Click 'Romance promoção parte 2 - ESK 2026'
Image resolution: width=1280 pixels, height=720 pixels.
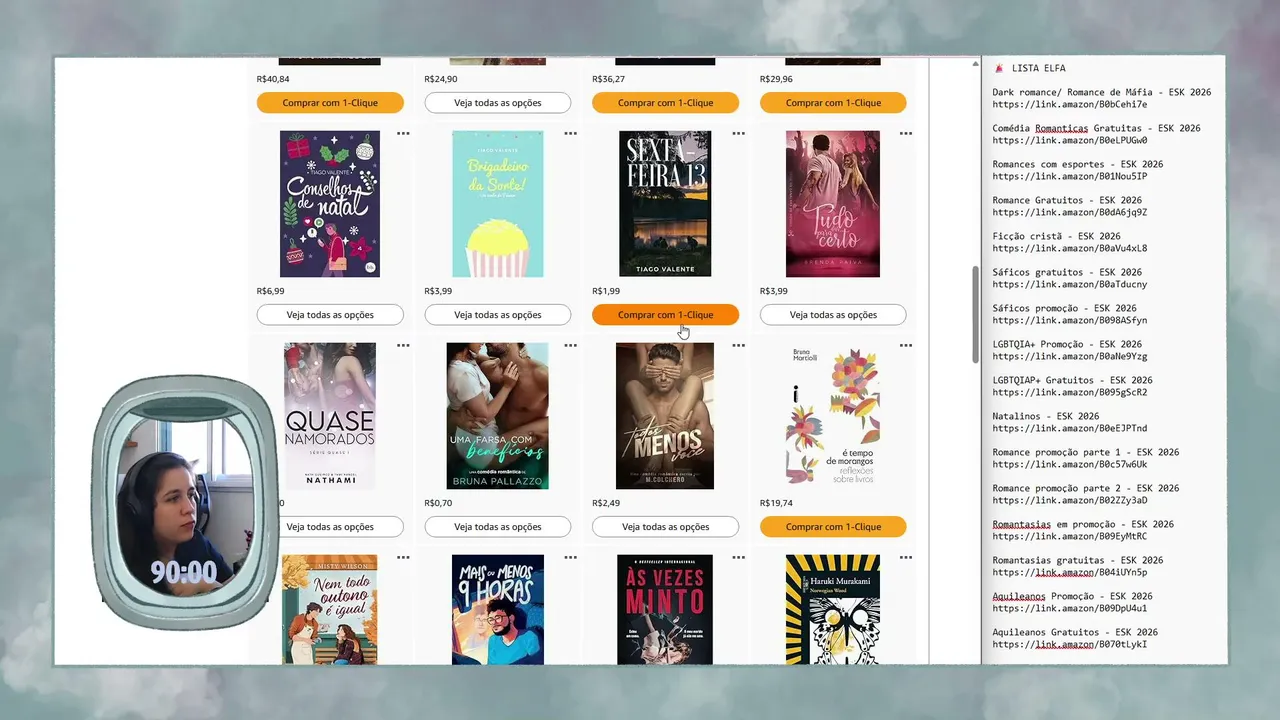tap(1086, 488)
